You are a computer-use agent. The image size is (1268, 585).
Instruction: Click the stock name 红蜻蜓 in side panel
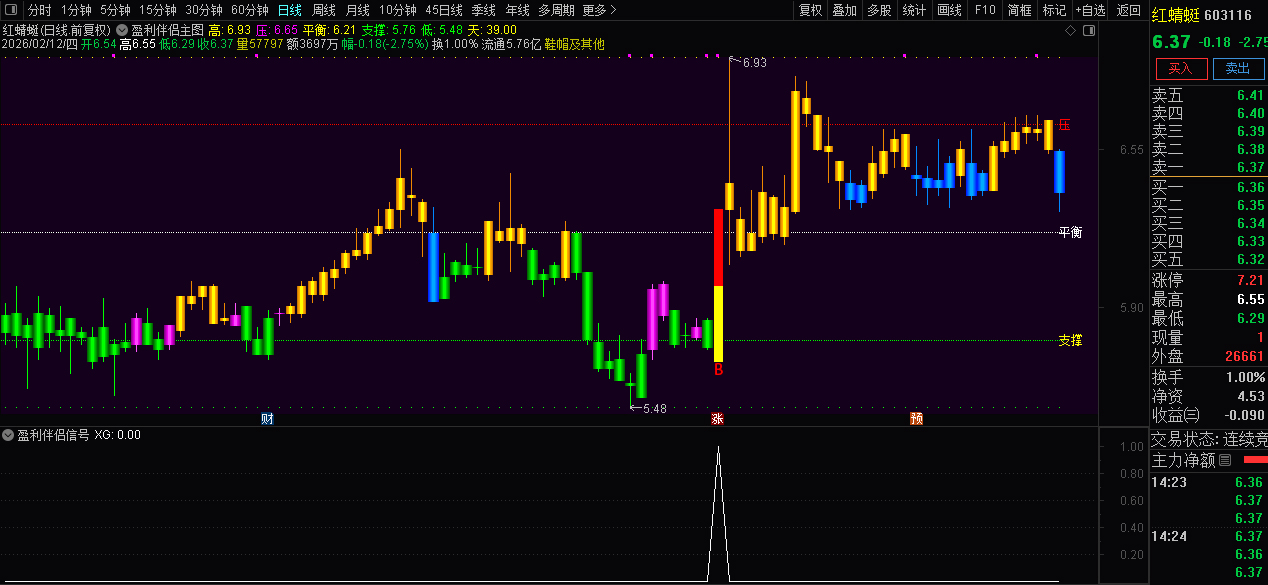tap(1175, 15)
